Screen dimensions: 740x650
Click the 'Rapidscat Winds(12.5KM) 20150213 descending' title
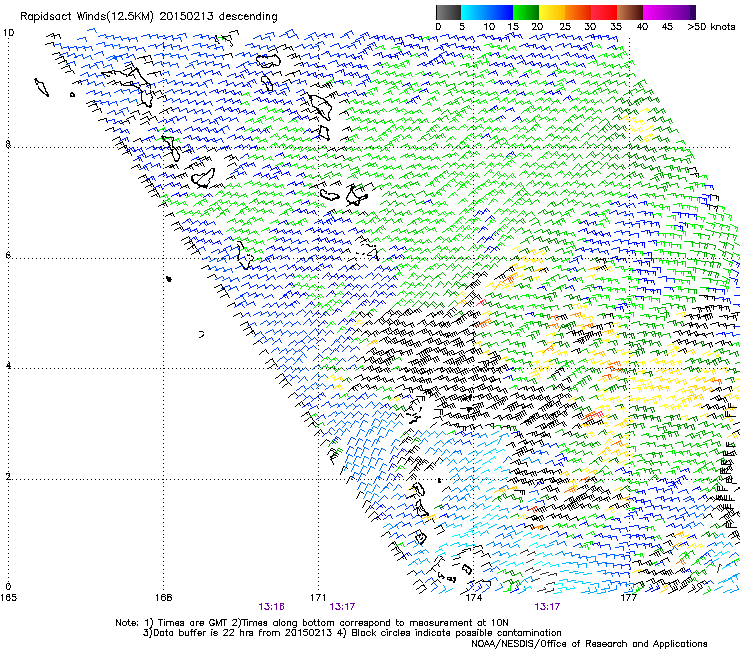click(149, 17)
